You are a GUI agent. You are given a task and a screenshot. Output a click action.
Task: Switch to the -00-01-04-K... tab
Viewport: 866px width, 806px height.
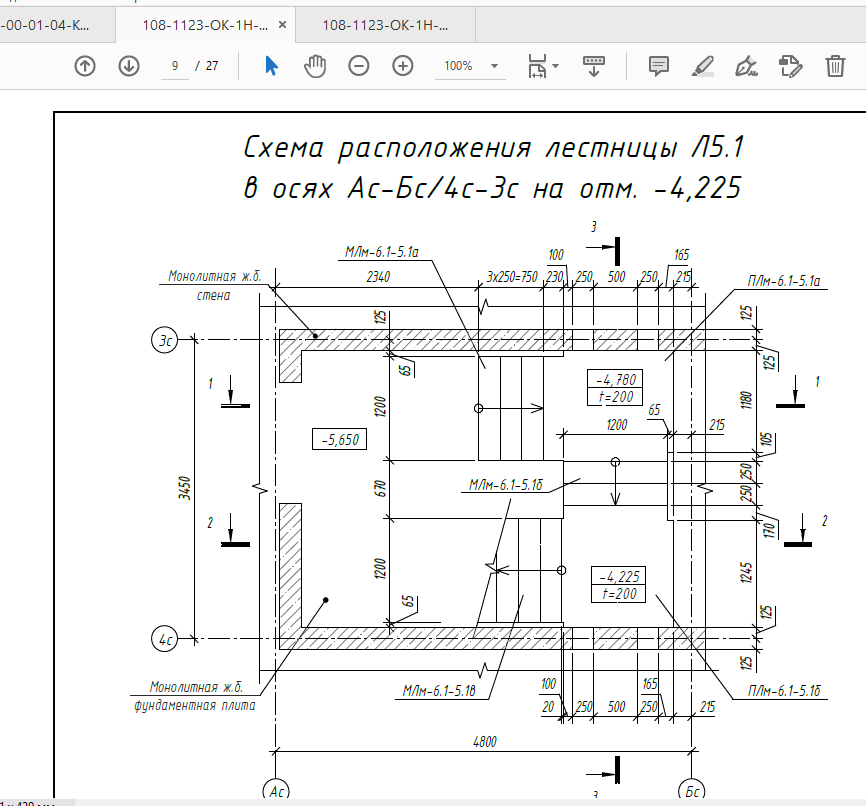coord(57,25)
